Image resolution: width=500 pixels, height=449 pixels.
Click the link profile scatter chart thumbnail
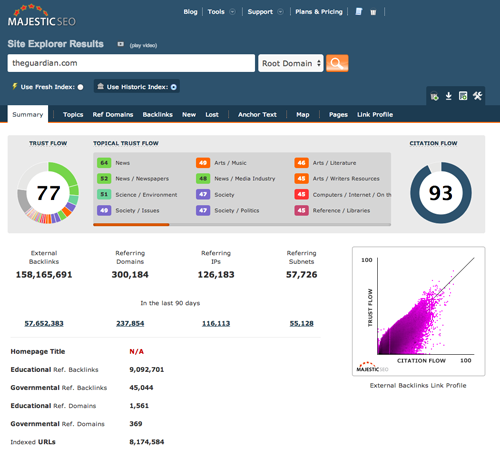click(x=419, y=311)
